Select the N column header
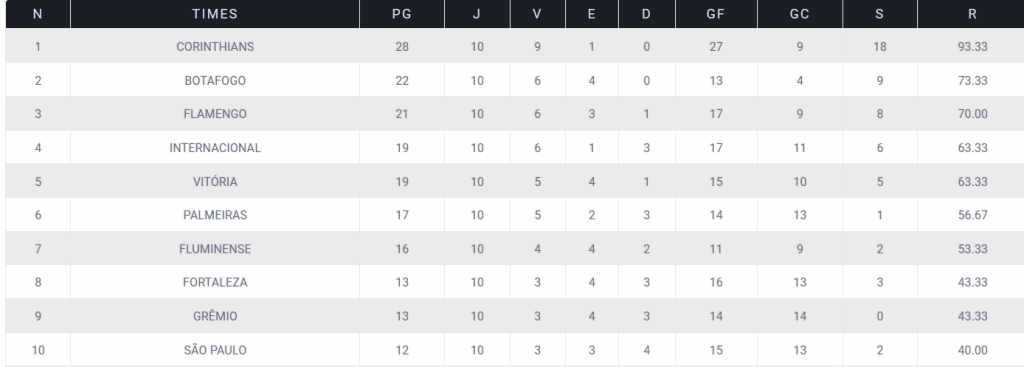The height and width of the screenshot is (367, 1024). (38, 14)
